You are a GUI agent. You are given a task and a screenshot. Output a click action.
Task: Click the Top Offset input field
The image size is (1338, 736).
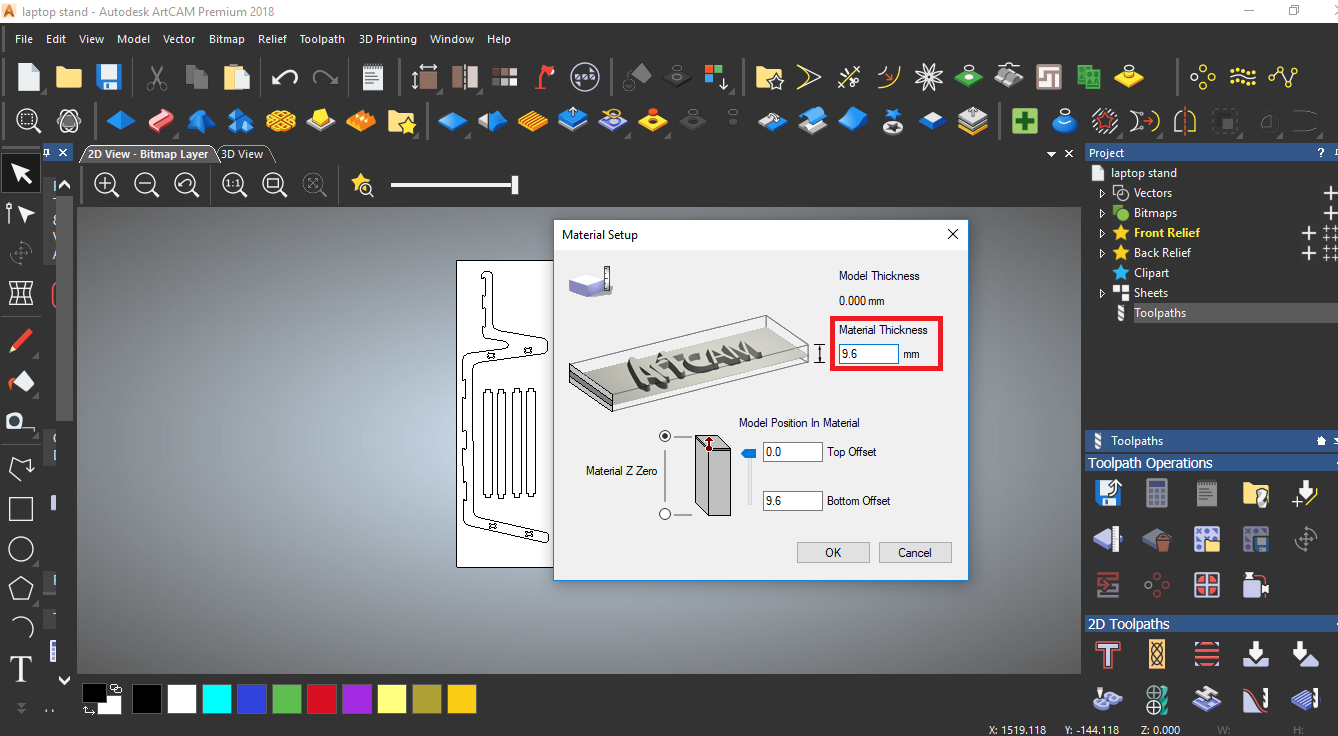coord(793,452)
